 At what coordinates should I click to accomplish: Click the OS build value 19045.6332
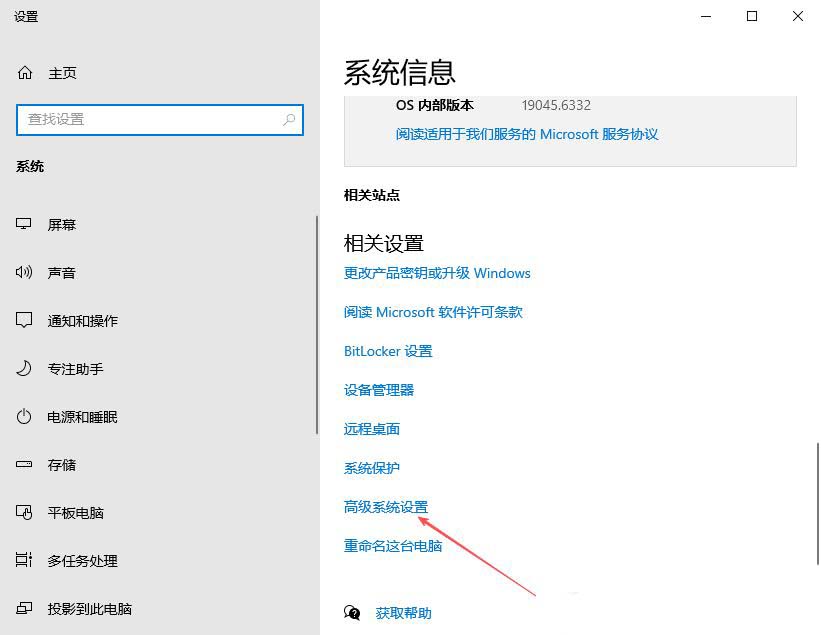click(556, 105)
